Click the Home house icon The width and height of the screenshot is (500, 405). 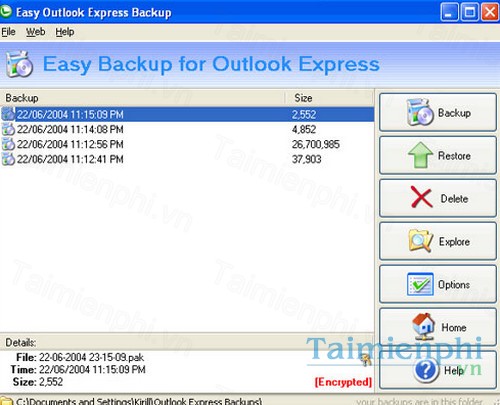423,325
